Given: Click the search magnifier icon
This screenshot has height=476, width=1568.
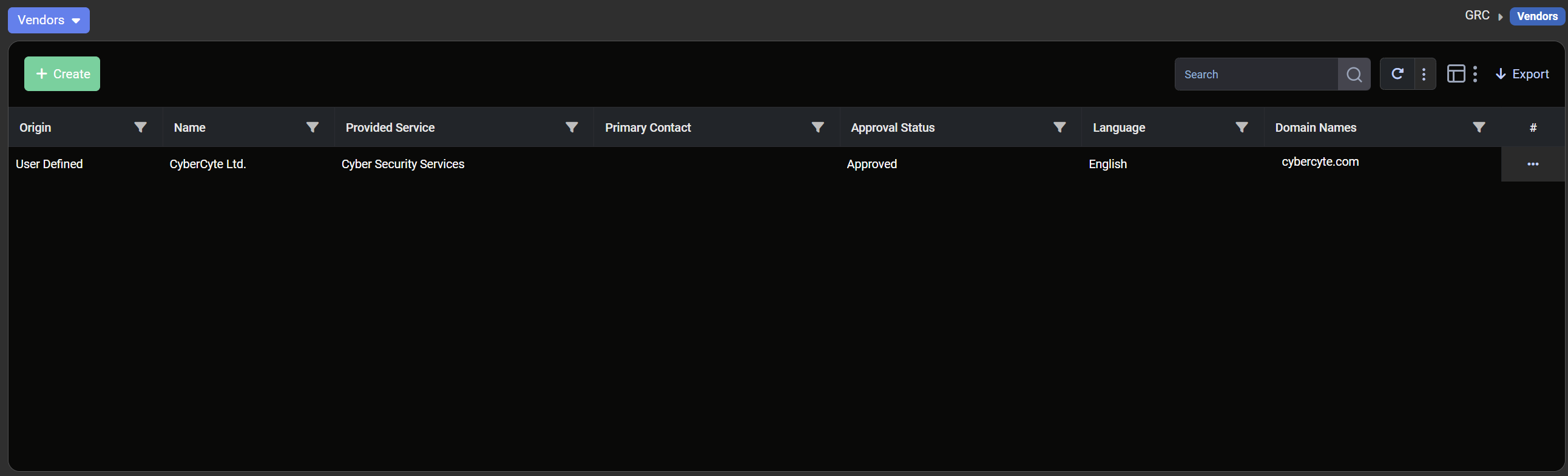Looking at the screenshot, I should (1354, 74).
